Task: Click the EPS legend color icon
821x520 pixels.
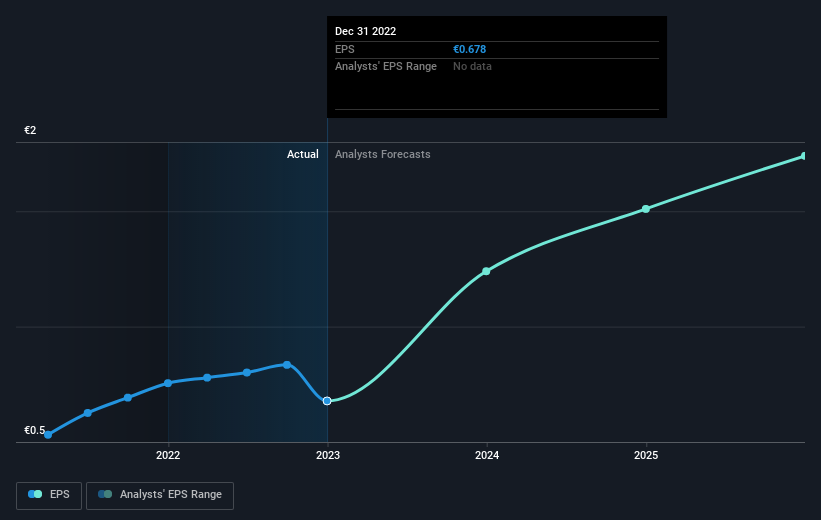Action: (35, 494)
